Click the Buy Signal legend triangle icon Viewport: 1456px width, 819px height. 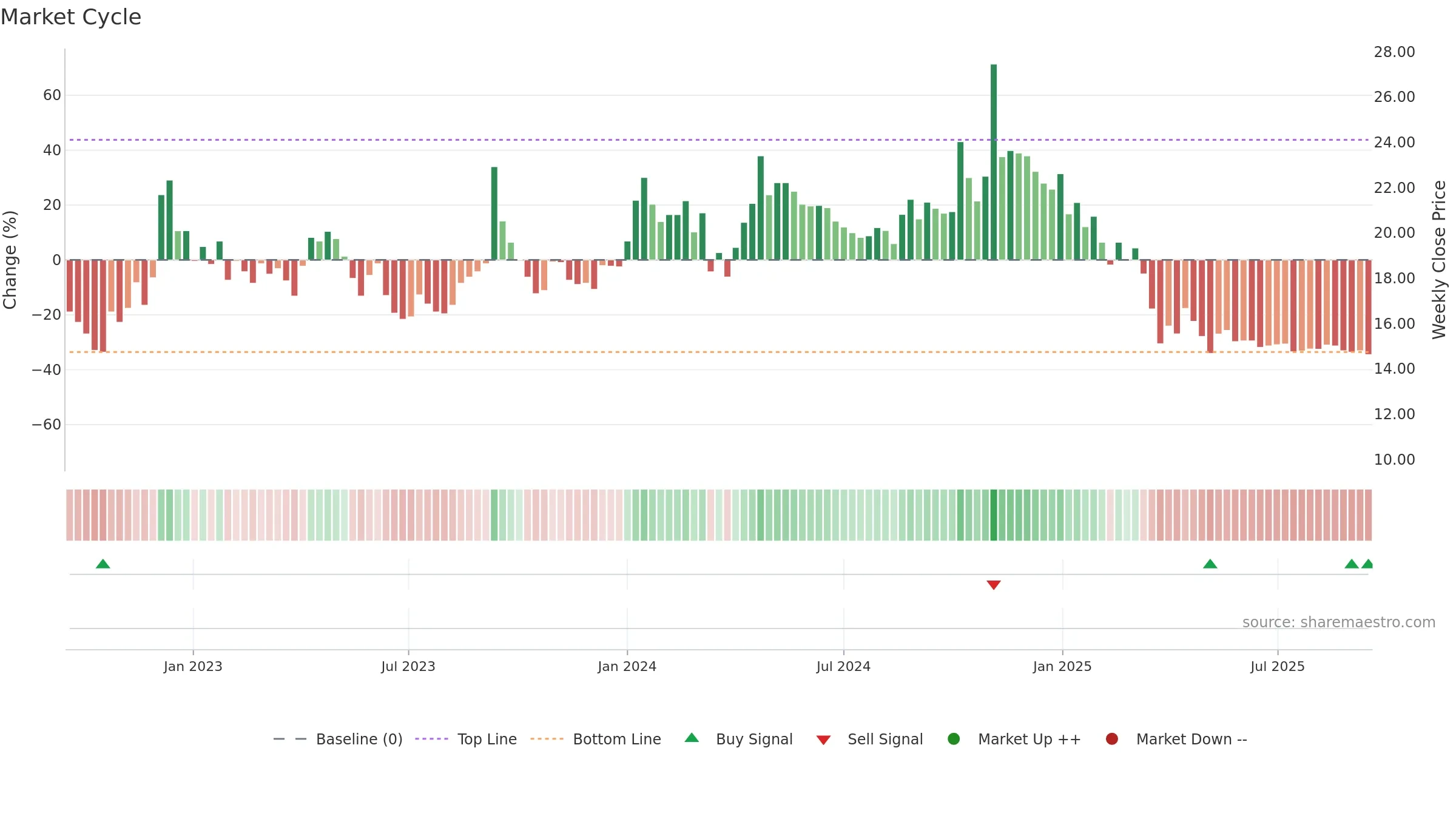coord(692,738)
